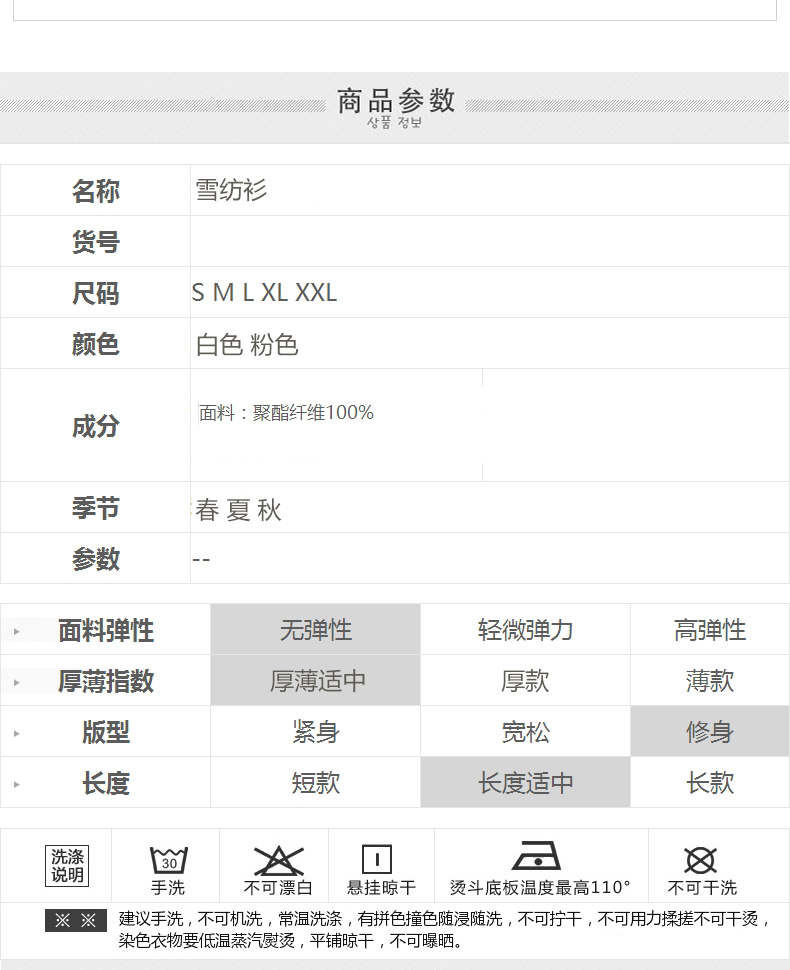This screenshot has height=970, width=790.
Task: Click the 商品参数 section header
Action: pos(396,102)
